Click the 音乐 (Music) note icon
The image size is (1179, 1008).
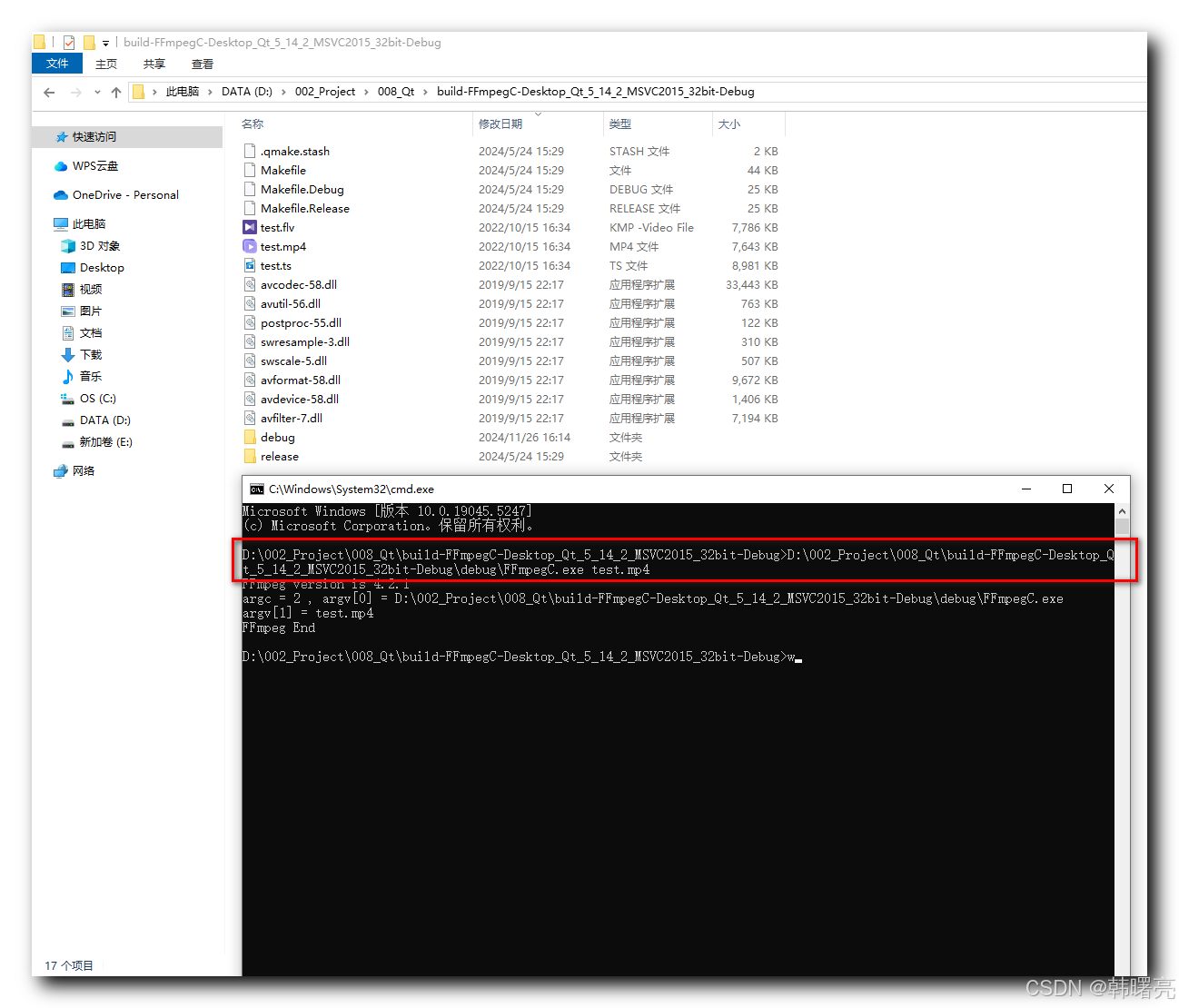coord(68,377)
